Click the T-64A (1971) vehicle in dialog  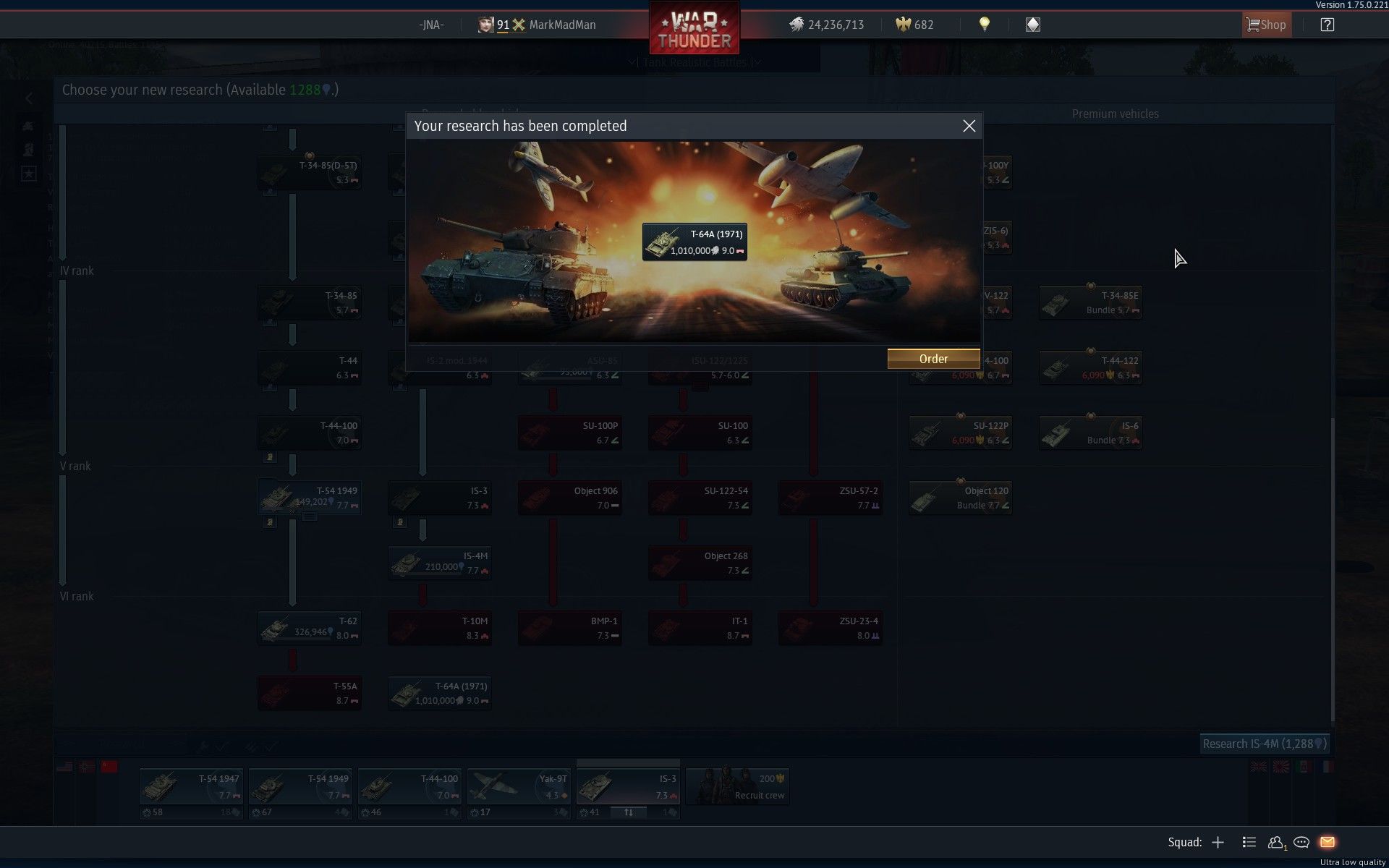[x=694, y=242]
